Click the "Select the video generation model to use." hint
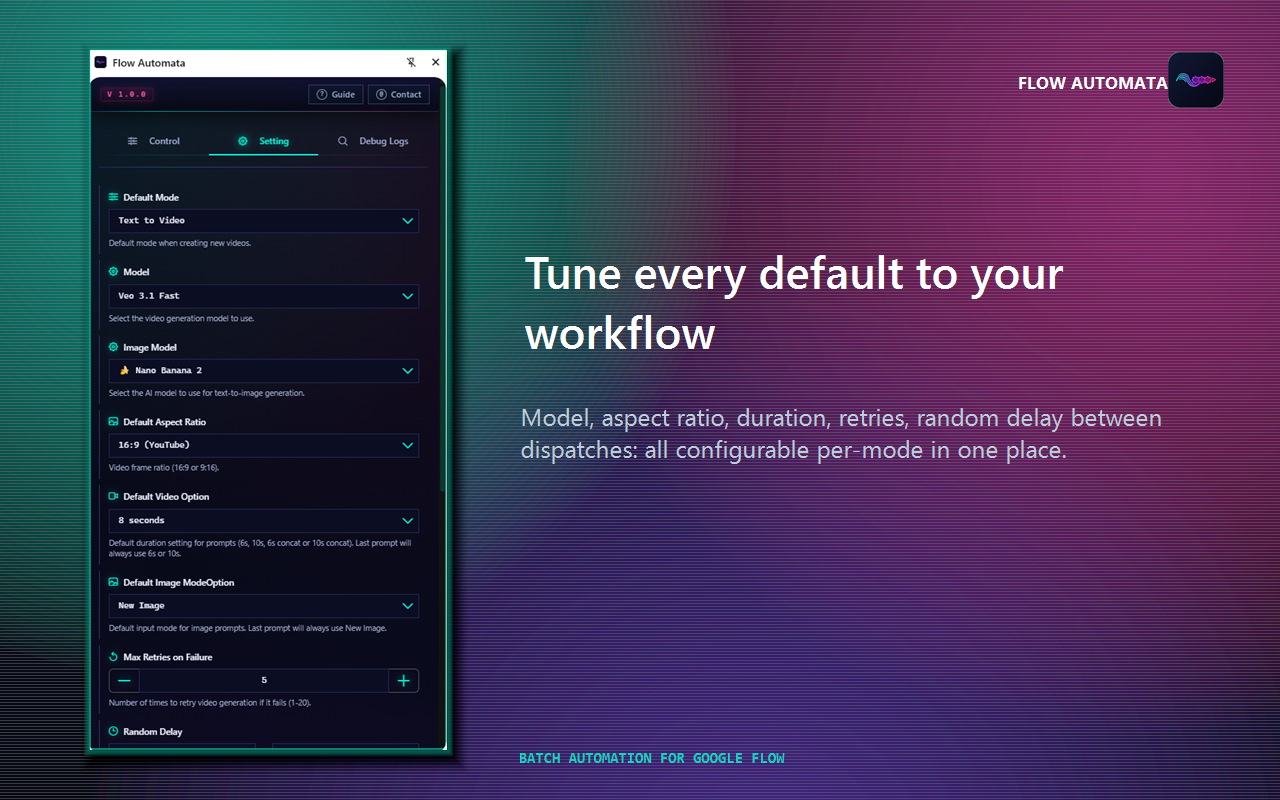This screenshot has height=800, width=1280. [x=182, y=318]
